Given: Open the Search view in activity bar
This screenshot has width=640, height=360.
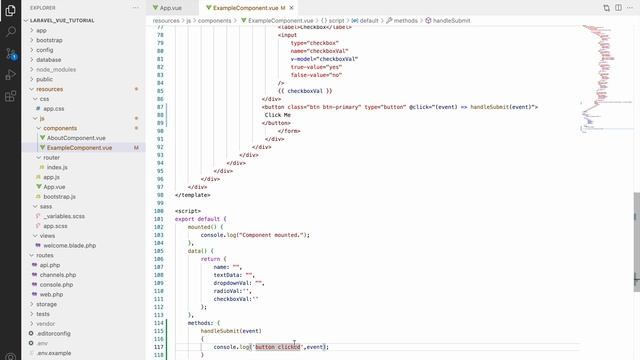Looking at the screenshot, I should [x=10, y=32].
